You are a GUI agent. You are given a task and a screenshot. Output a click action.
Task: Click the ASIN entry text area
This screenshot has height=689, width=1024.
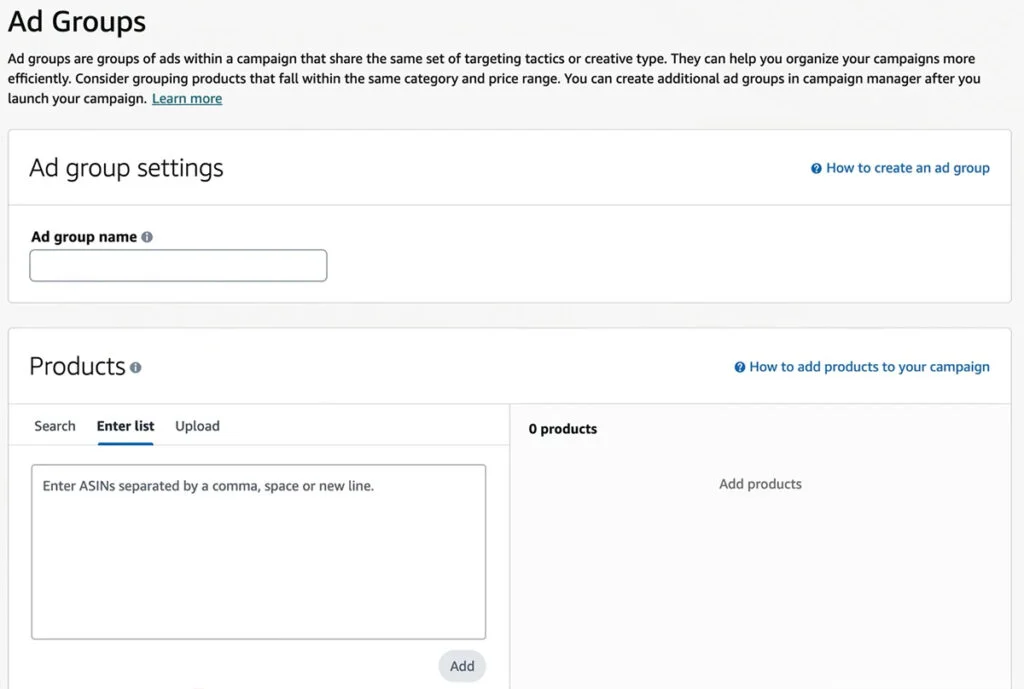tap(258, 550)
